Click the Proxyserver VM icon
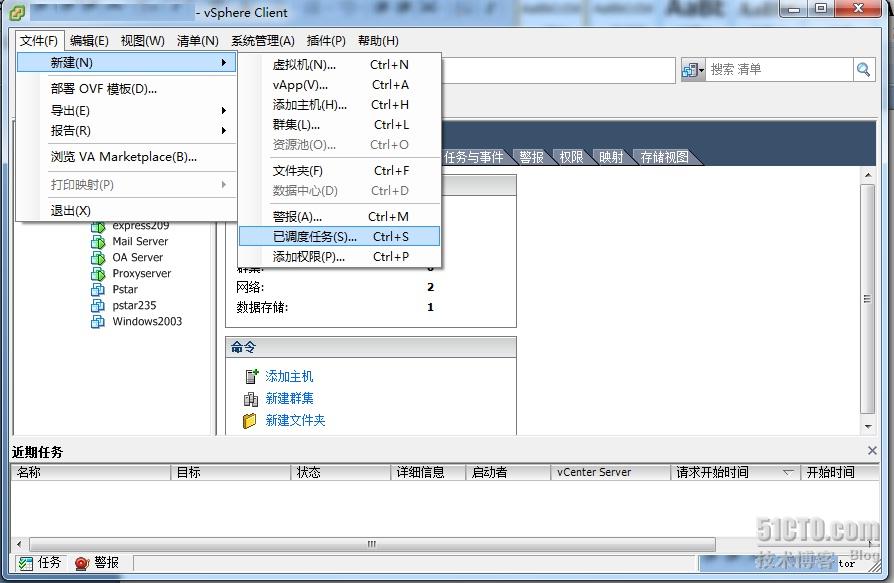Screen dimensions: 894x583 98,274
